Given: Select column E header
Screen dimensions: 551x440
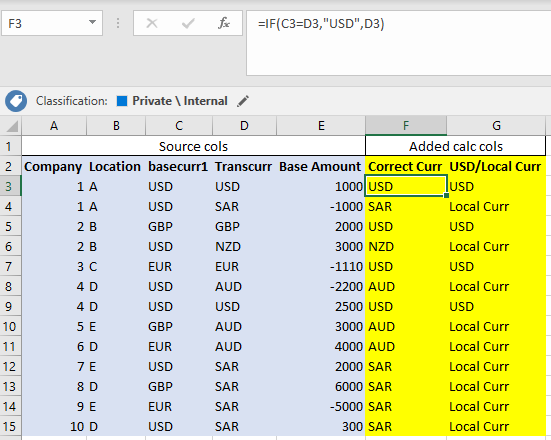Looking at the screenshot, I should coord(321,126).
